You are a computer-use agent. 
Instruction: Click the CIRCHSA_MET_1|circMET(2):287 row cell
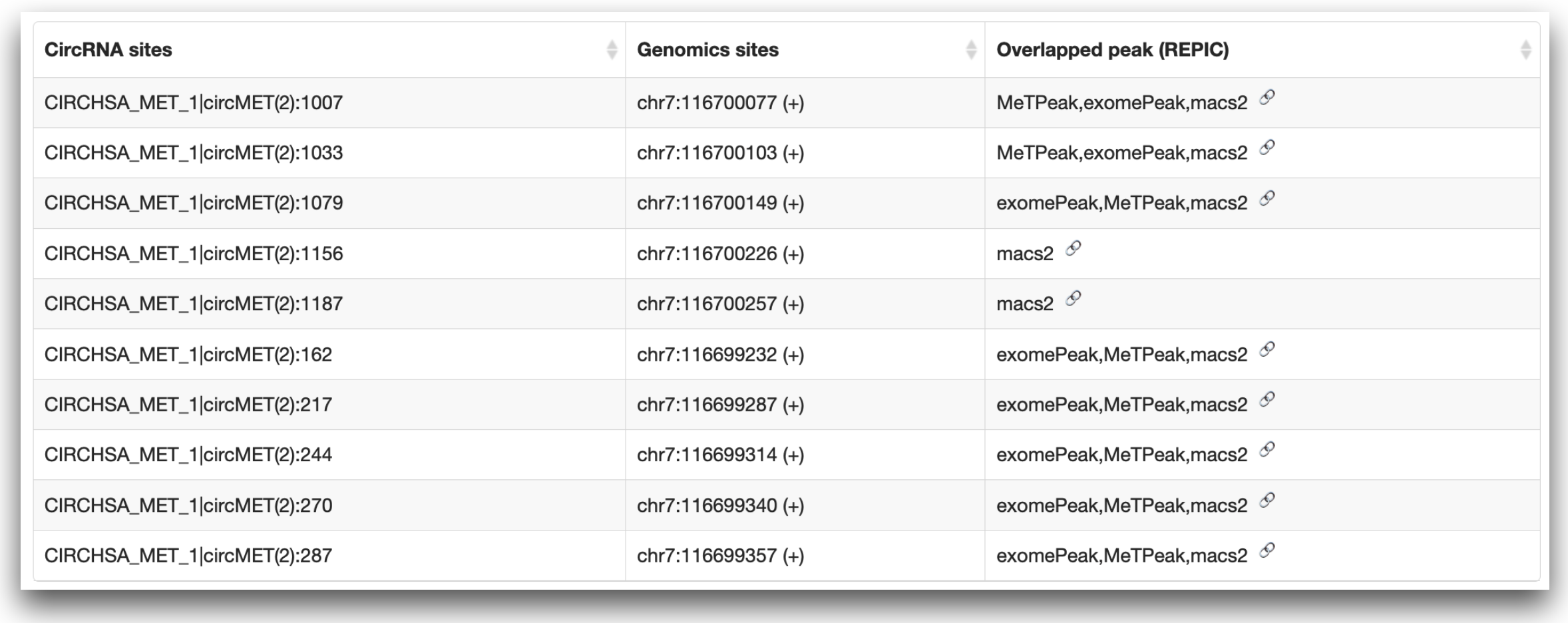click(188, 556)
